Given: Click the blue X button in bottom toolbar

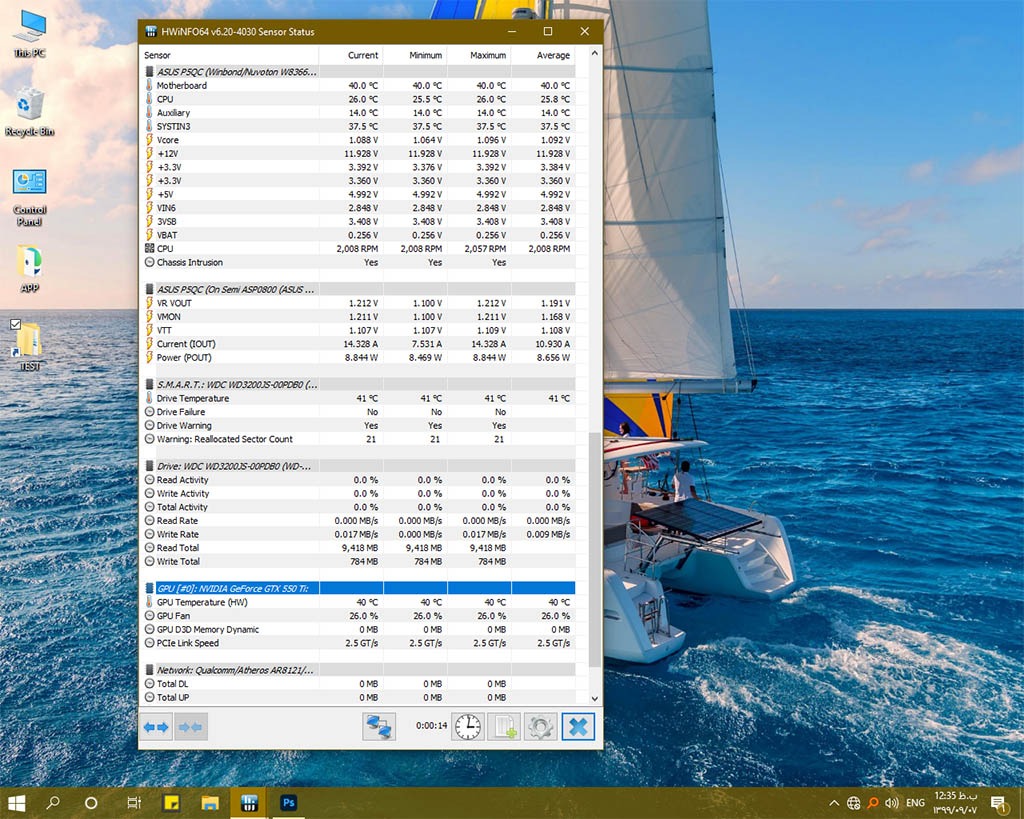Looking at the screenshot, I should click(x=577, y=727).
